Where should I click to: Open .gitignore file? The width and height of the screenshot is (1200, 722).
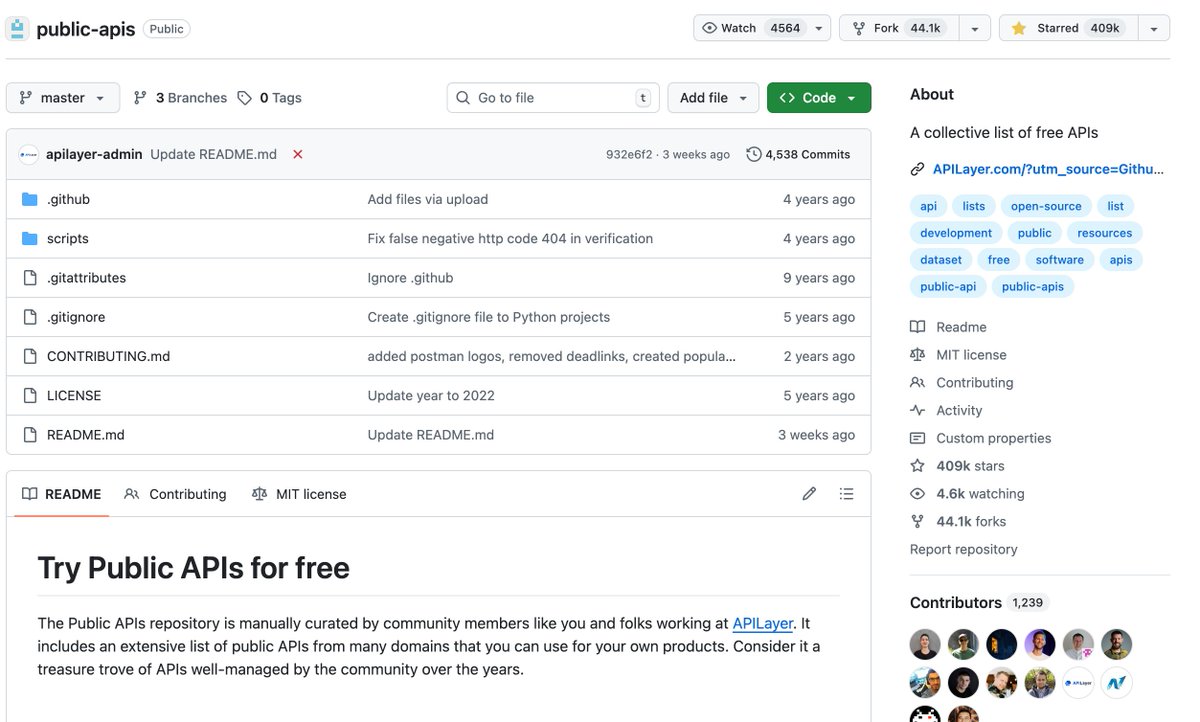coord(76,317)
